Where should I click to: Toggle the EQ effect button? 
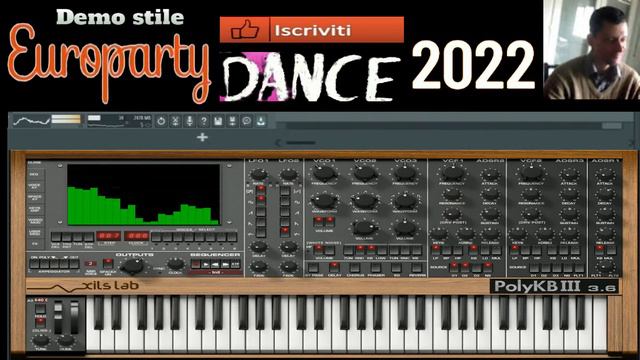click(x=396, y=267)
